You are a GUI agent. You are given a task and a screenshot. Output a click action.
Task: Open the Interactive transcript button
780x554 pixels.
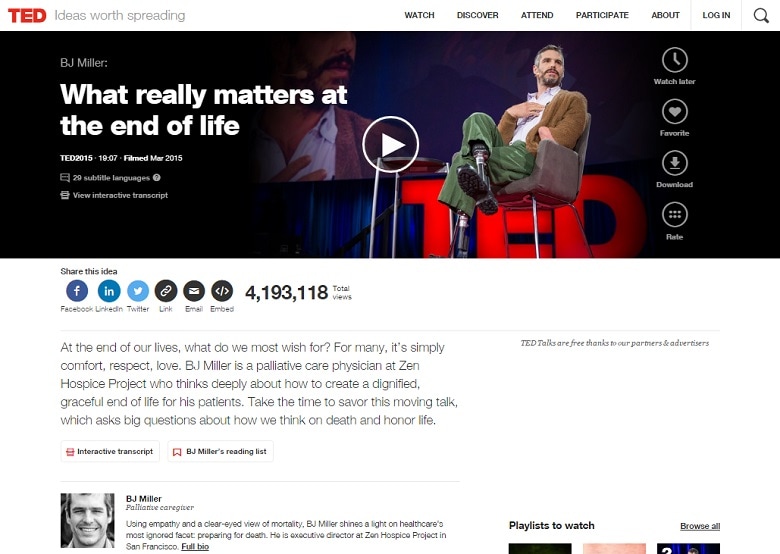coord(110,451)
